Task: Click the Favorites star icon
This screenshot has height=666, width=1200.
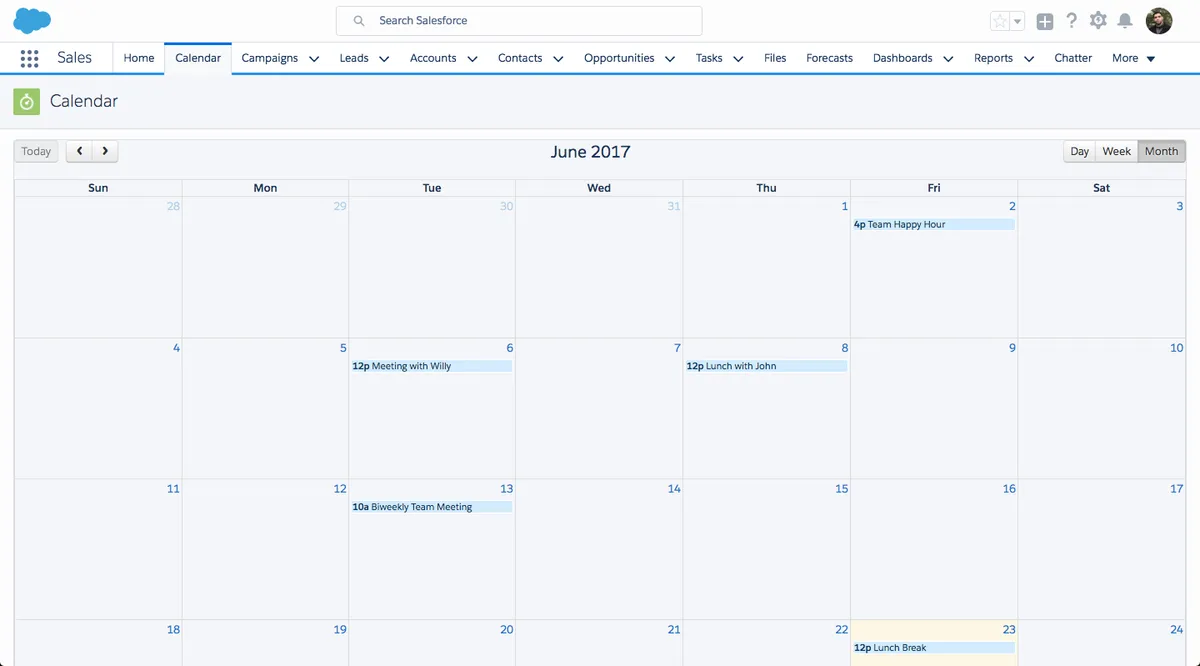Action: pyautogui.click(x=1000, y=21)
